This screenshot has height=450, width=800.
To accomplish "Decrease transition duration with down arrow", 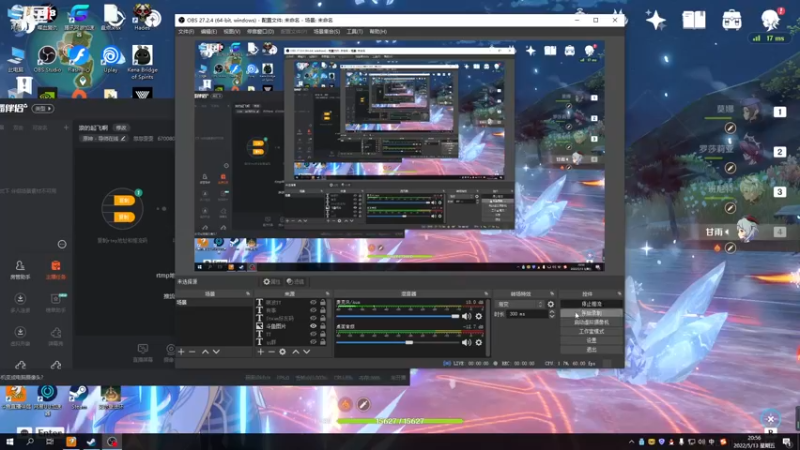I will point(552,316).
